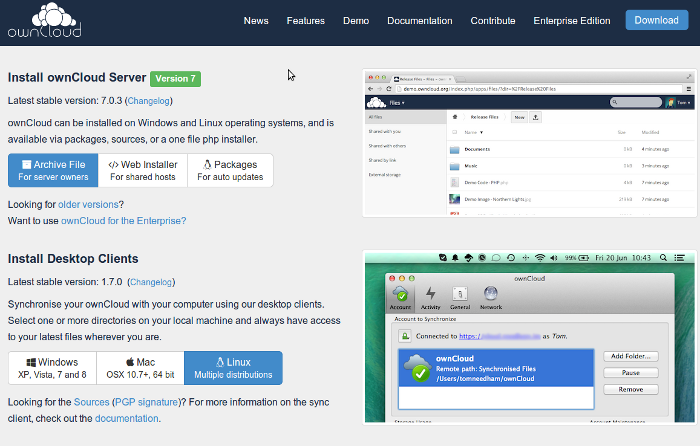
Task: Click the Spotlight search icon in the macOS menu bar
Action: [663, 258]
